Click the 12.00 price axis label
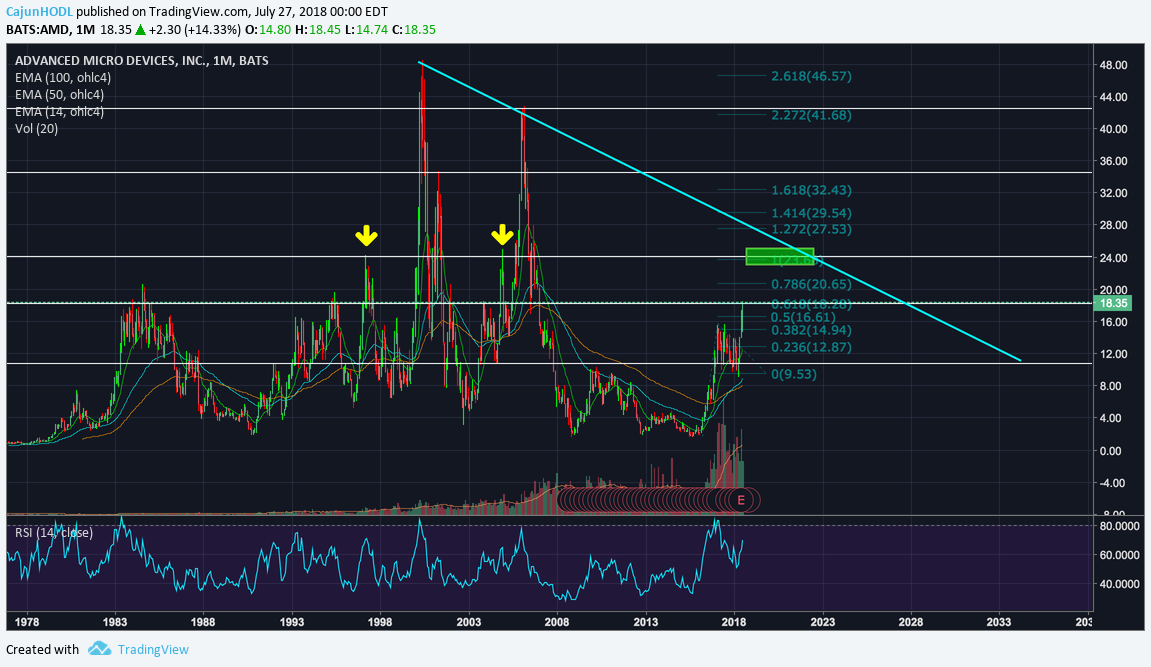Image resolution: width=1151 pixels, height=667 pixels. [x=1114, y=354]
